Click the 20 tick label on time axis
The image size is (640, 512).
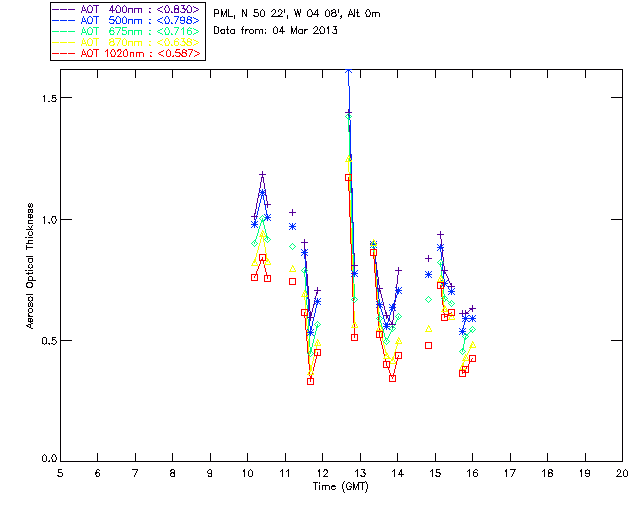click(622, 472)
